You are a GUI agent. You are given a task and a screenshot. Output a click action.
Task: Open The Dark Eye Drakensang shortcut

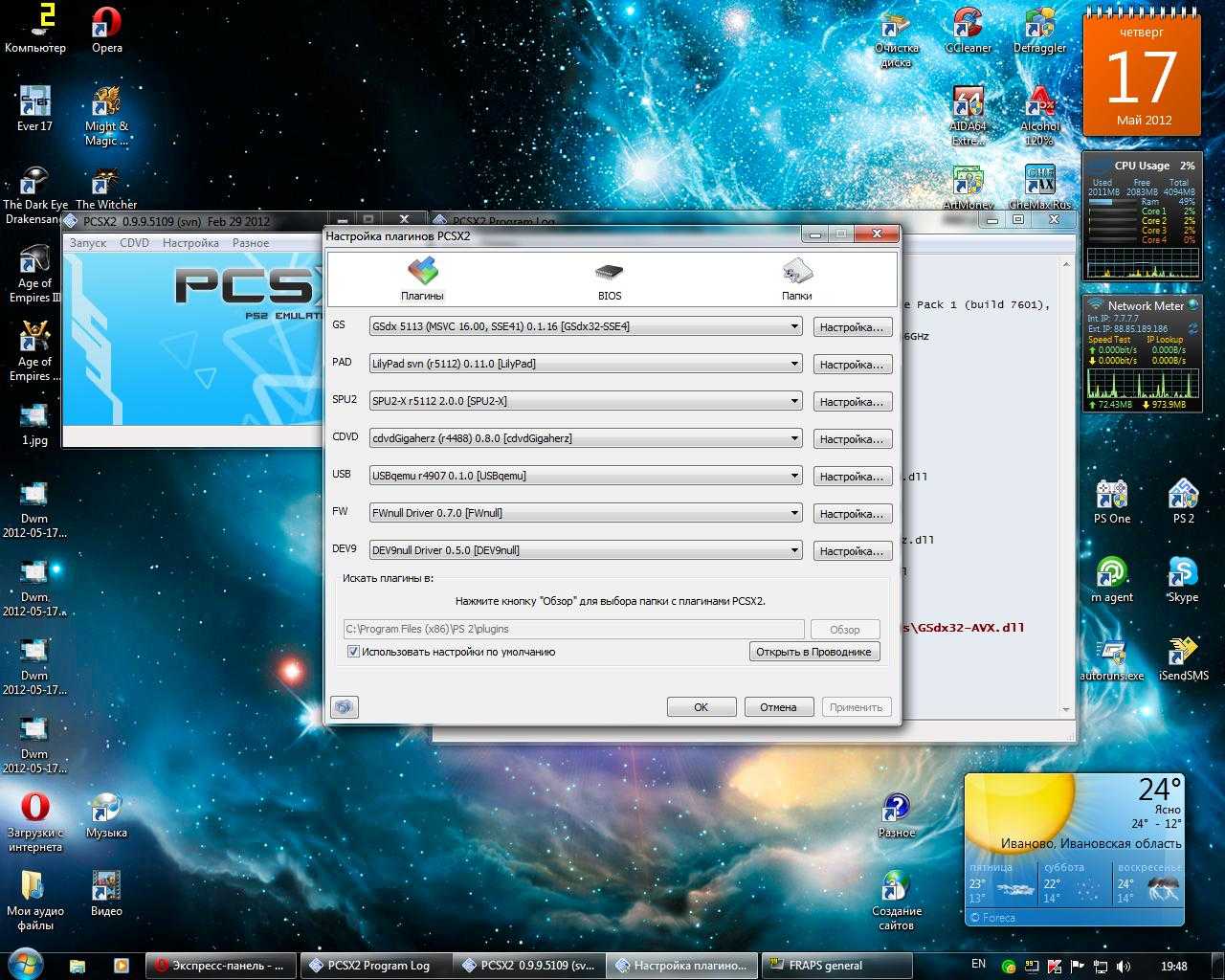click(35, 194)
